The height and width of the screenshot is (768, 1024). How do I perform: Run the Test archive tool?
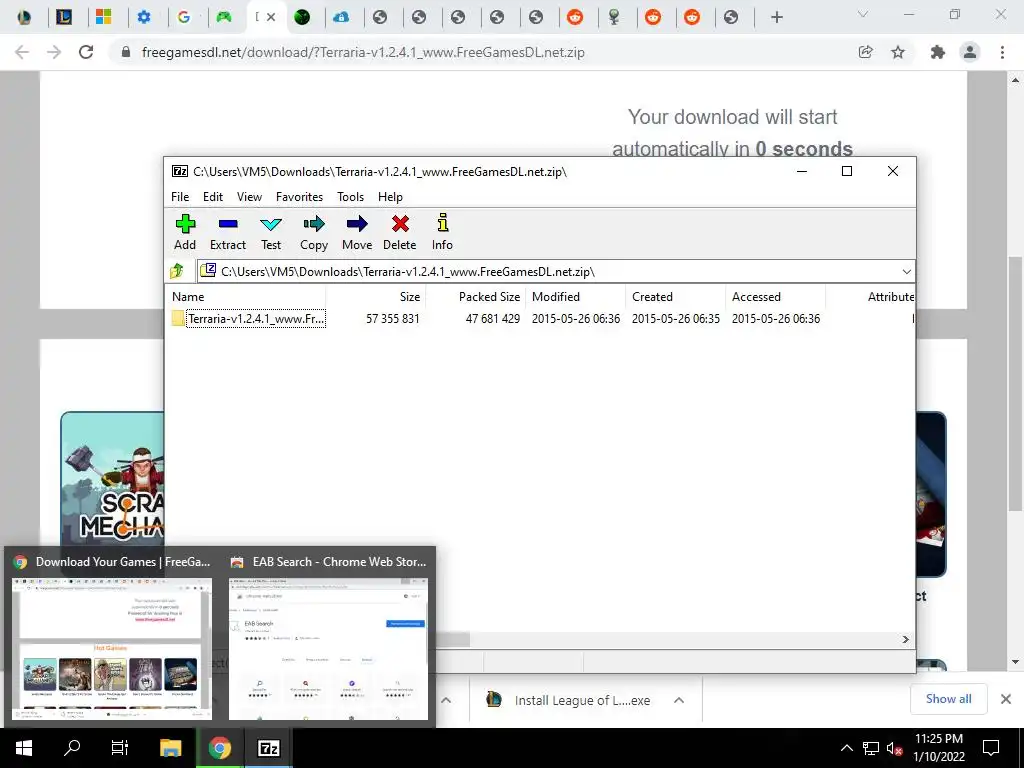(x=271, y=232)
